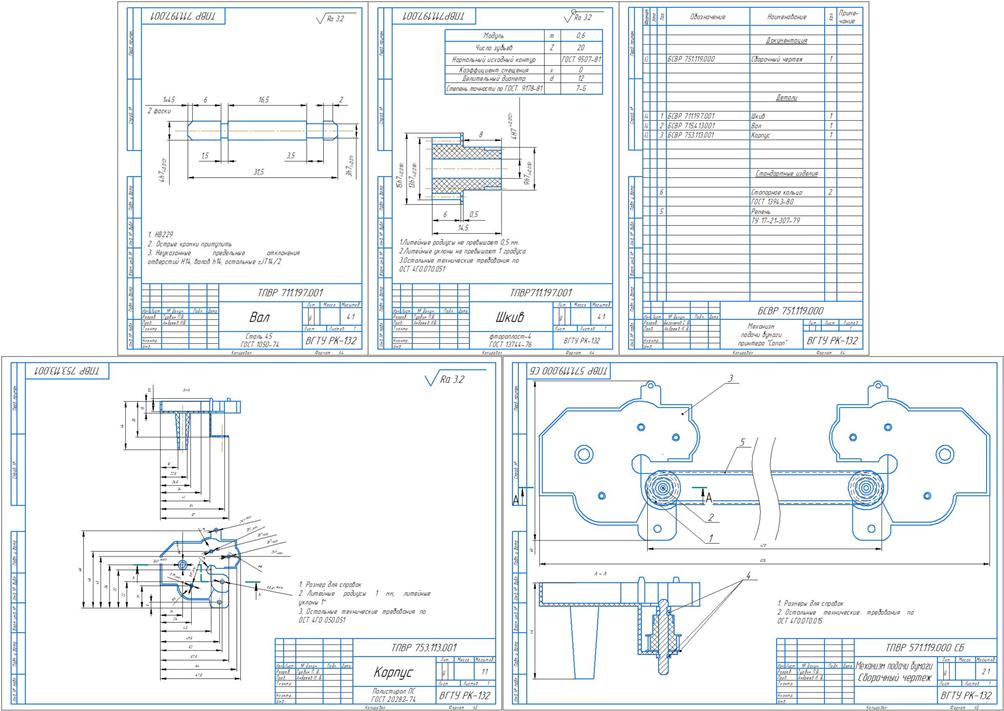This screenshot has width=1004, height=711.
Task: Click '2 фаски' label on the Вал drawing
Action: pos(160,111)
